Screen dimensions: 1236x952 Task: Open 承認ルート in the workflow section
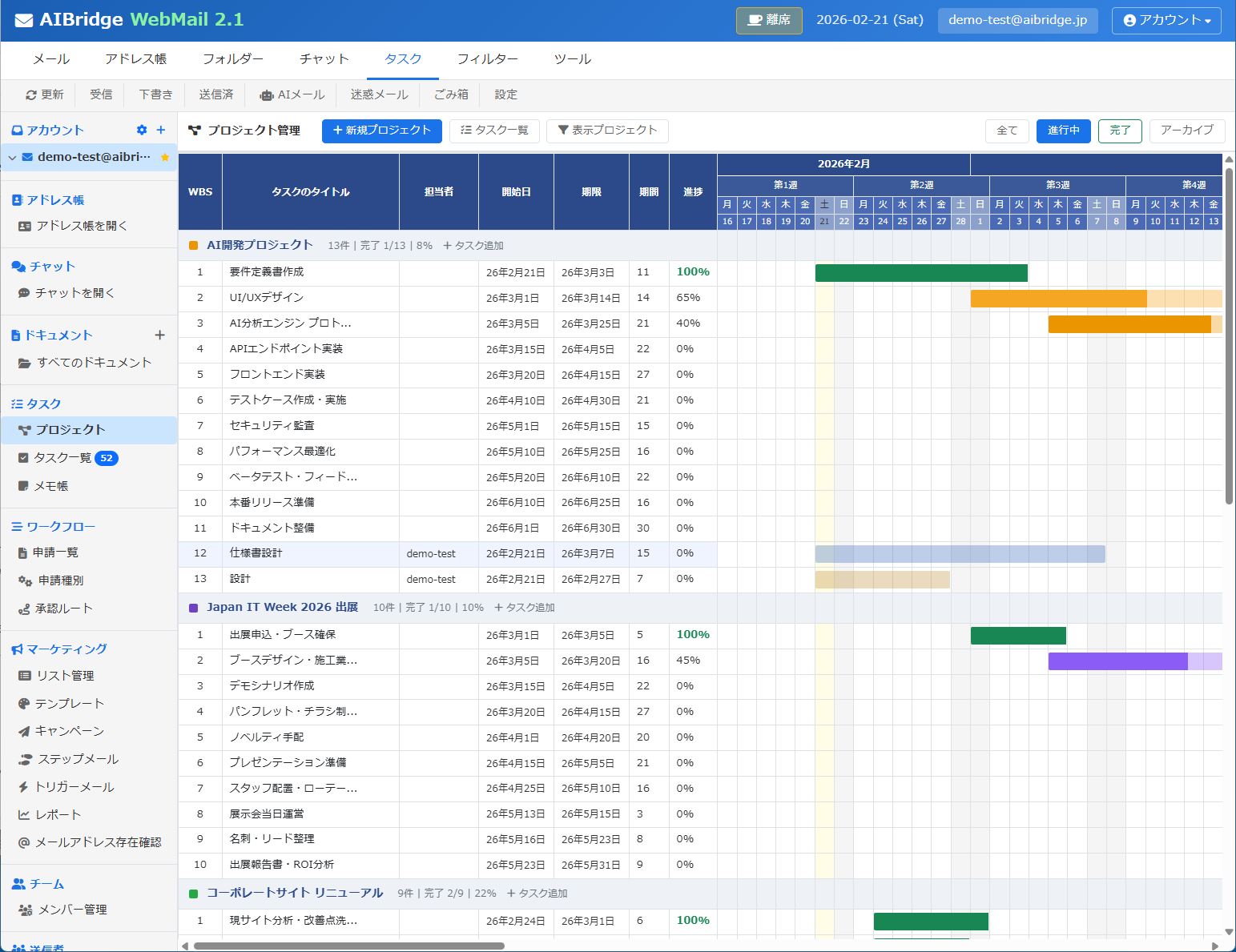[60, 608]
